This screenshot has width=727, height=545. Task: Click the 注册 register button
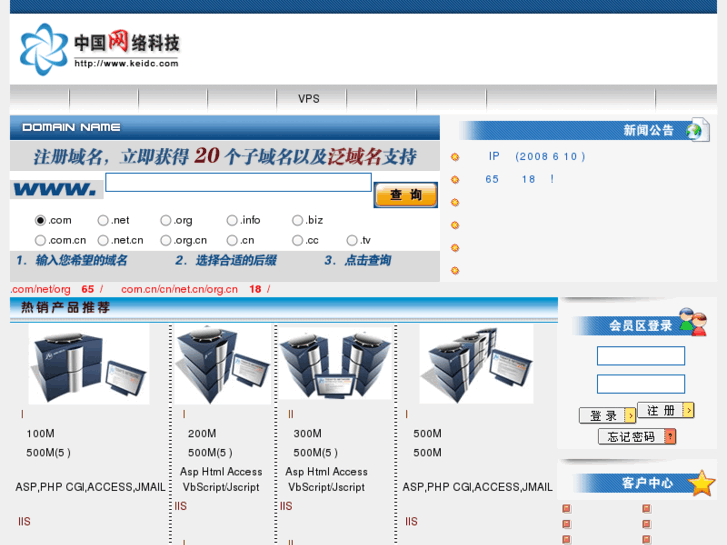666,410
